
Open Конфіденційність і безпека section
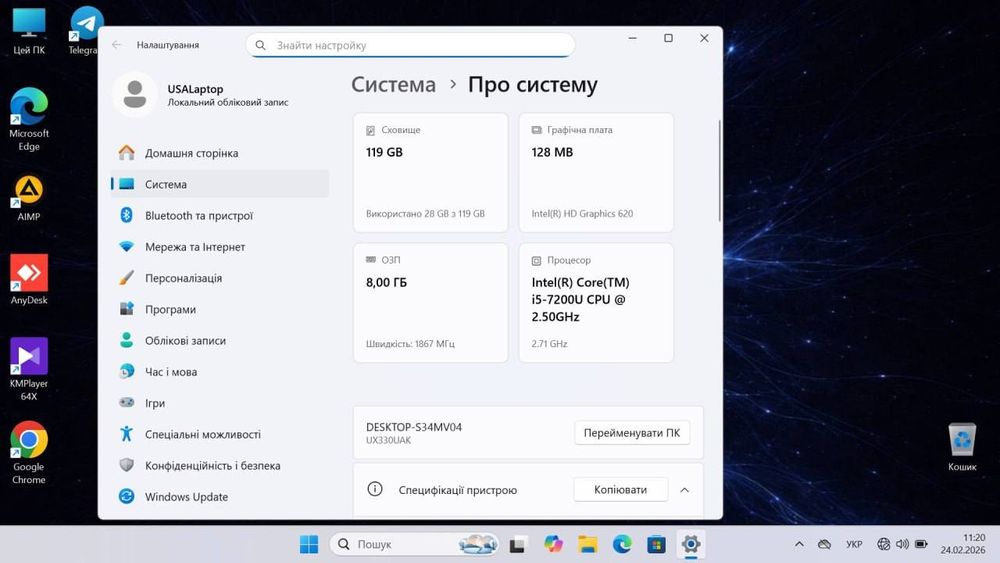(x=220, y=465)
